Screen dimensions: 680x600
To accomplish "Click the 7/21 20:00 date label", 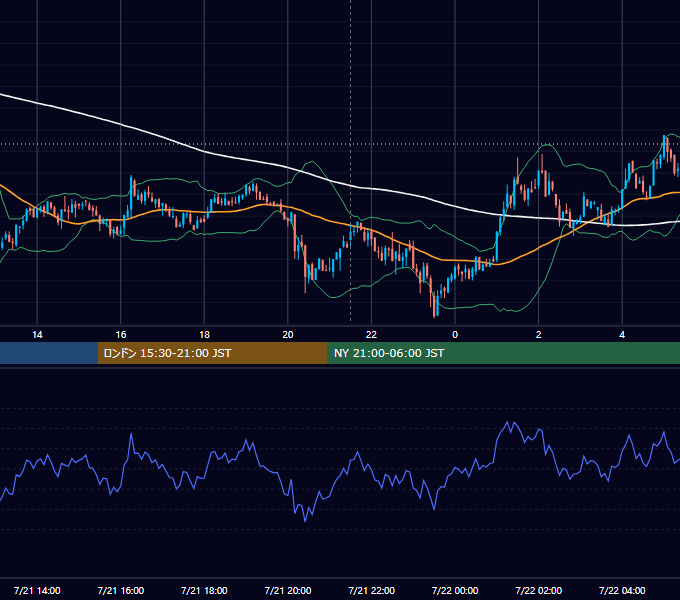I will tap(288, 590).
